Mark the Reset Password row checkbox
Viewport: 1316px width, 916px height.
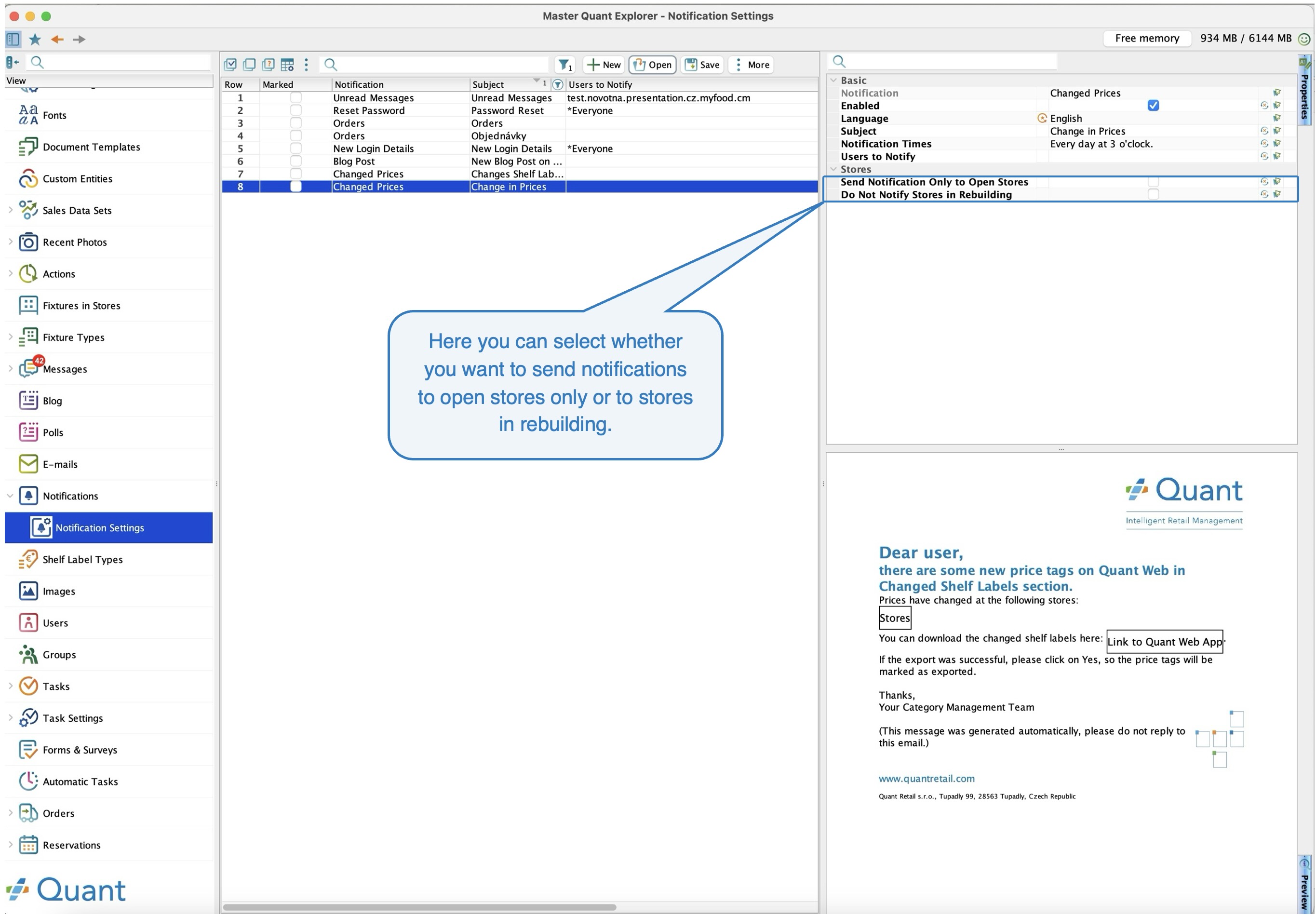(x=296, y=110)
